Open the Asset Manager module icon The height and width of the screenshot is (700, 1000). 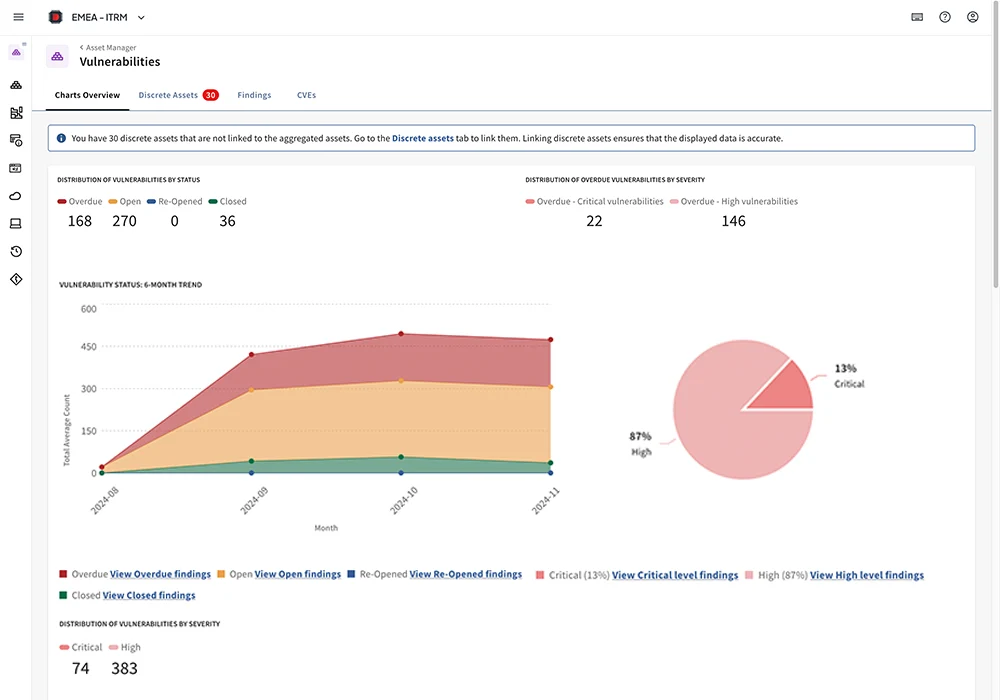point(15,51)
